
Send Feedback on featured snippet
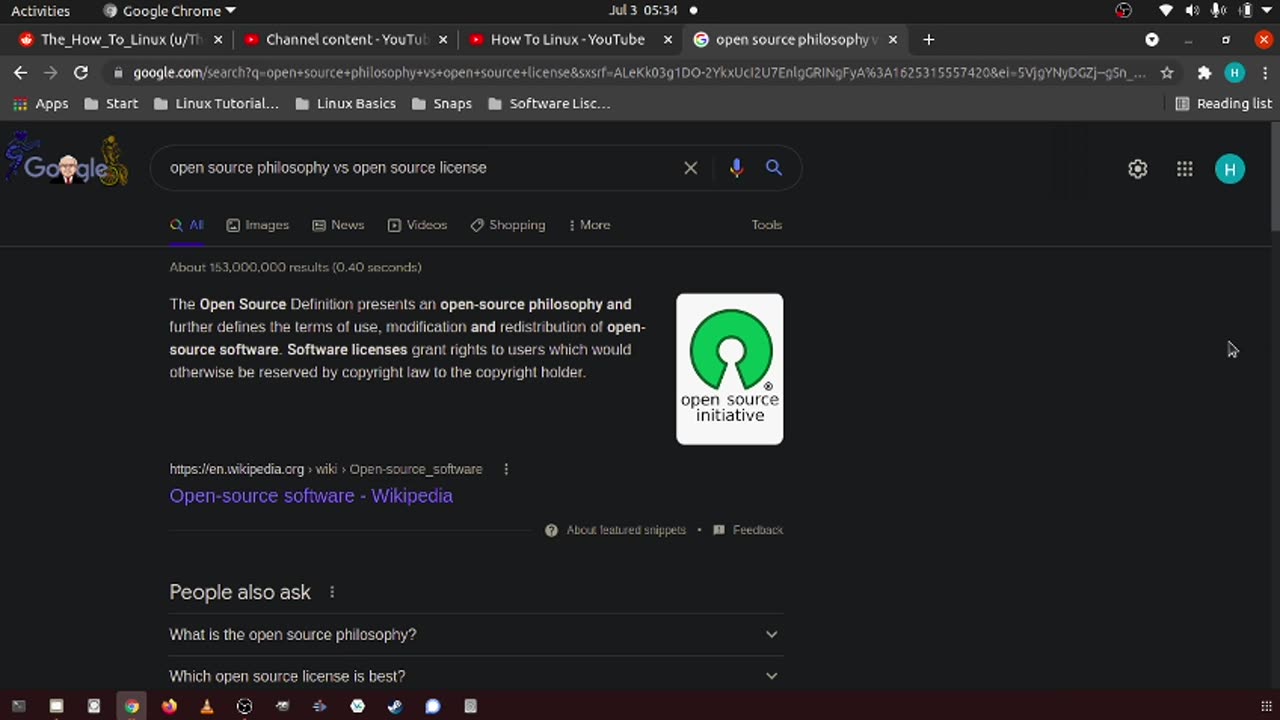748,530
